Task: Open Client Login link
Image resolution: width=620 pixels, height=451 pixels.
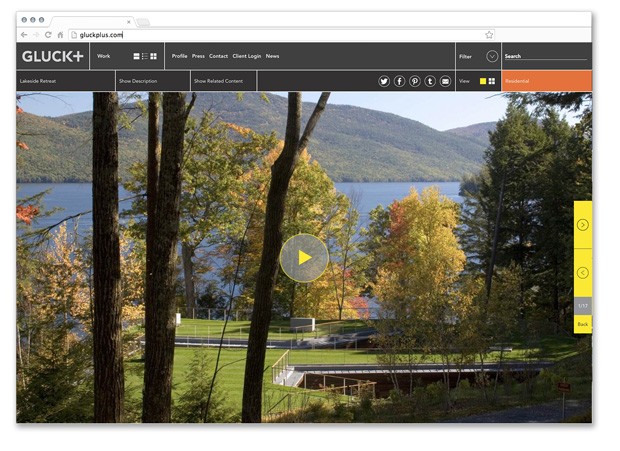Action: pyautogui.click(x=247, y=56)
